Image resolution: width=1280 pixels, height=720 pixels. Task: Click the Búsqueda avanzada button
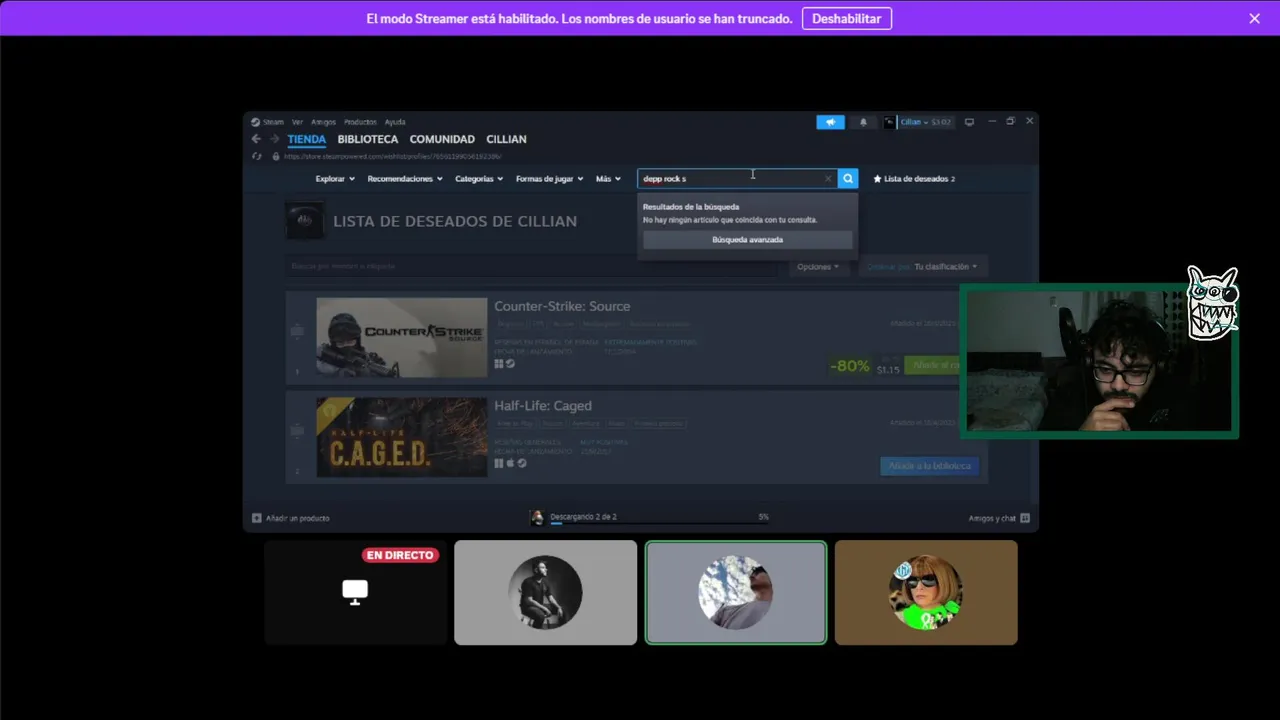[747, 240]
